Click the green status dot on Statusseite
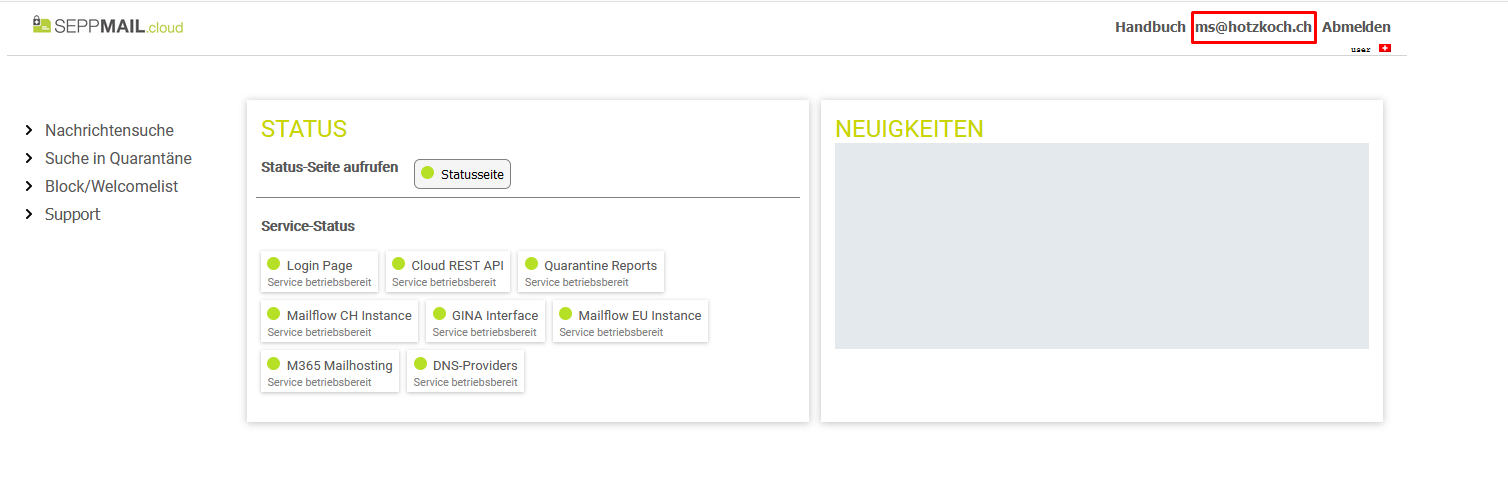The height and width of the screenshot is (501, 1508). [427, 173]
